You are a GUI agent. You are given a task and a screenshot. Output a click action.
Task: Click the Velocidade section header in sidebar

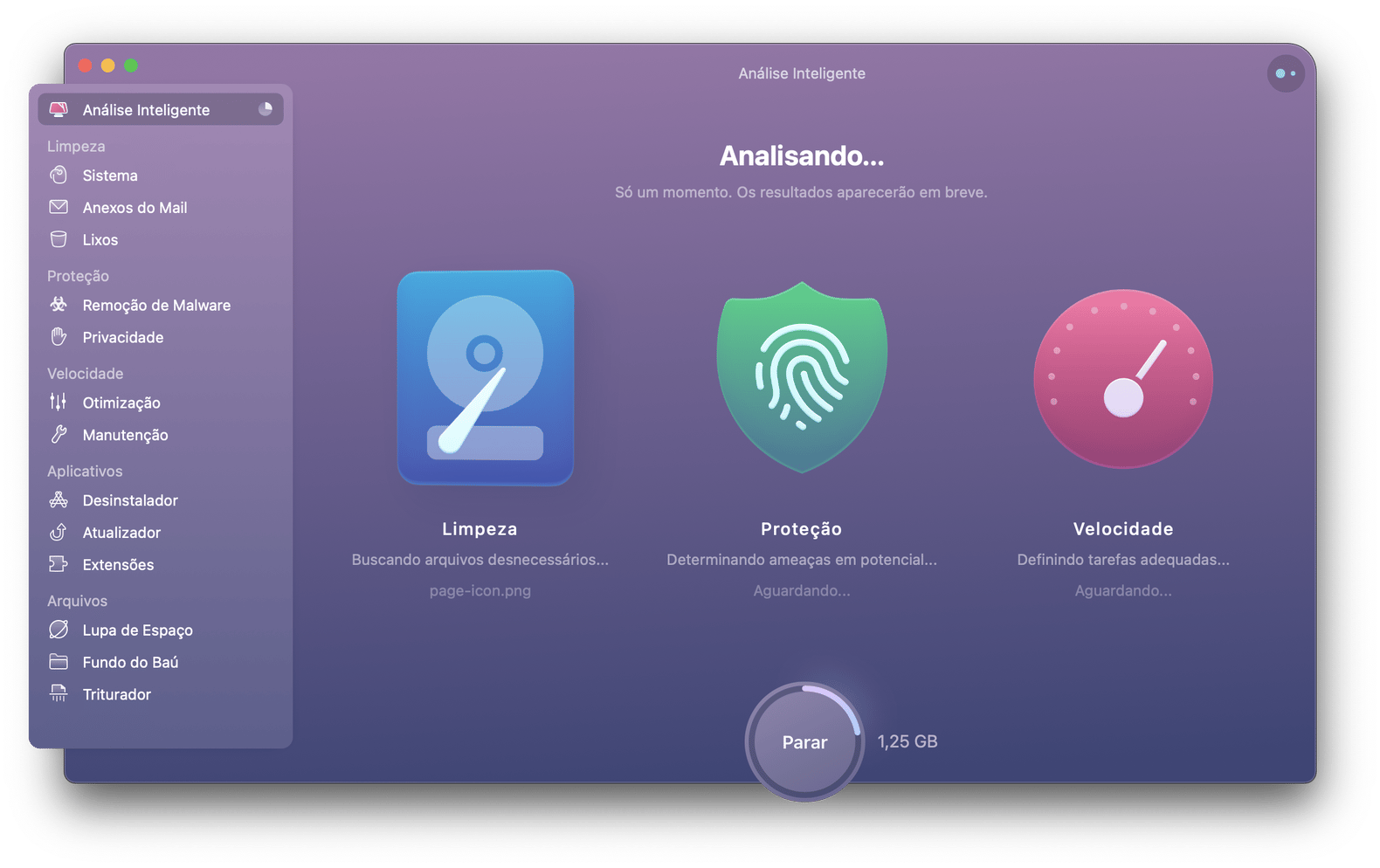click(85, 373)
